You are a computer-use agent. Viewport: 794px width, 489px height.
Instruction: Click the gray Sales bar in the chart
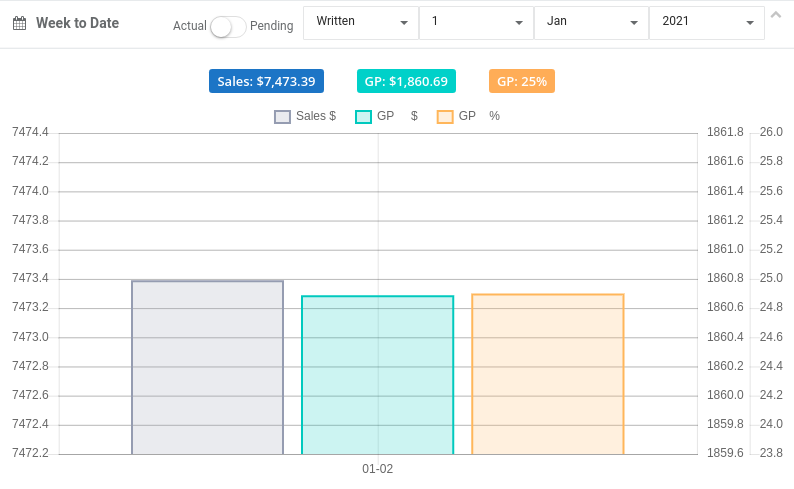click(208, 368)
